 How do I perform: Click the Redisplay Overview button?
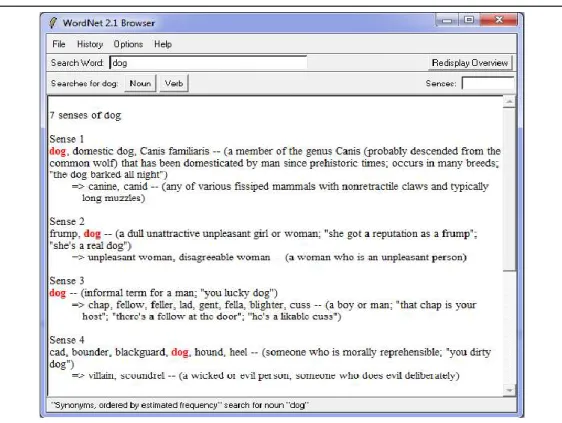pos(470,63)
